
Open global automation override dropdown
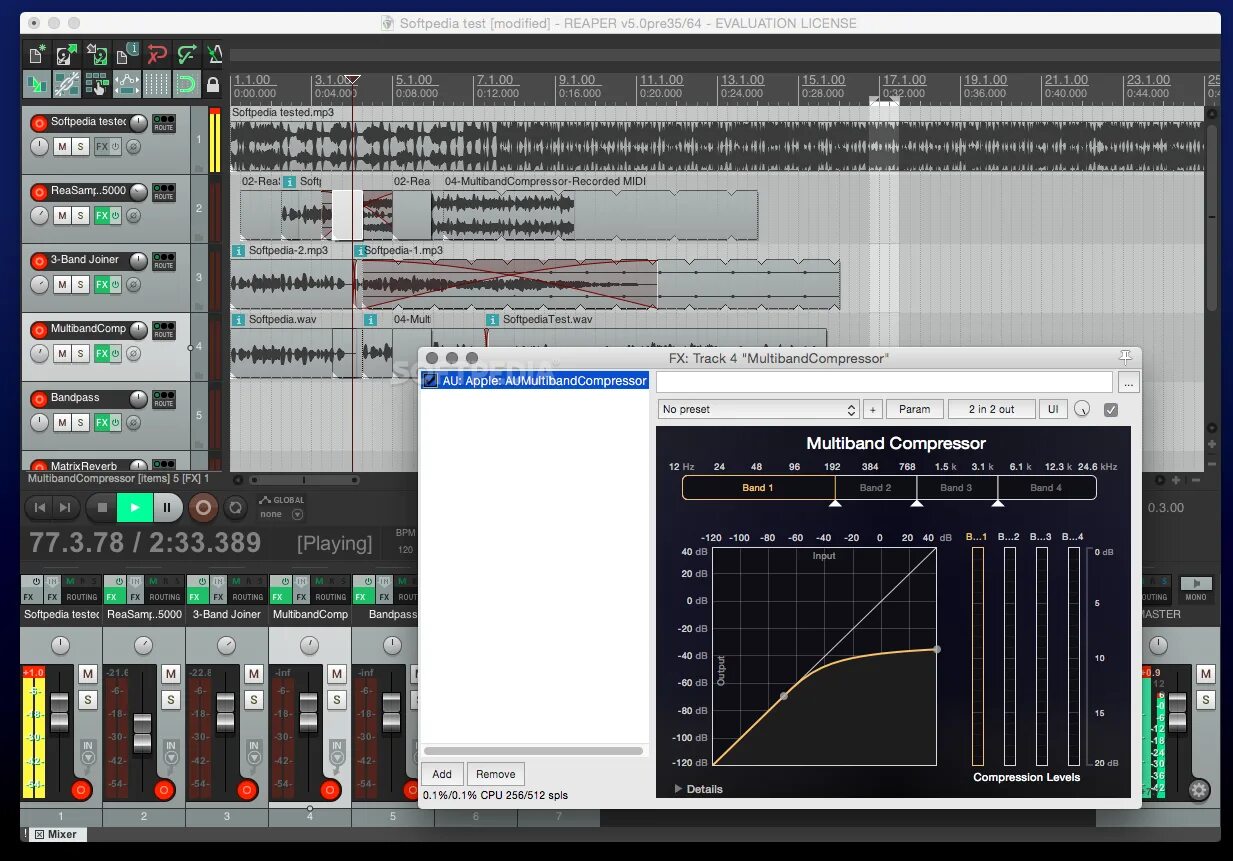[x=297, y=514]
